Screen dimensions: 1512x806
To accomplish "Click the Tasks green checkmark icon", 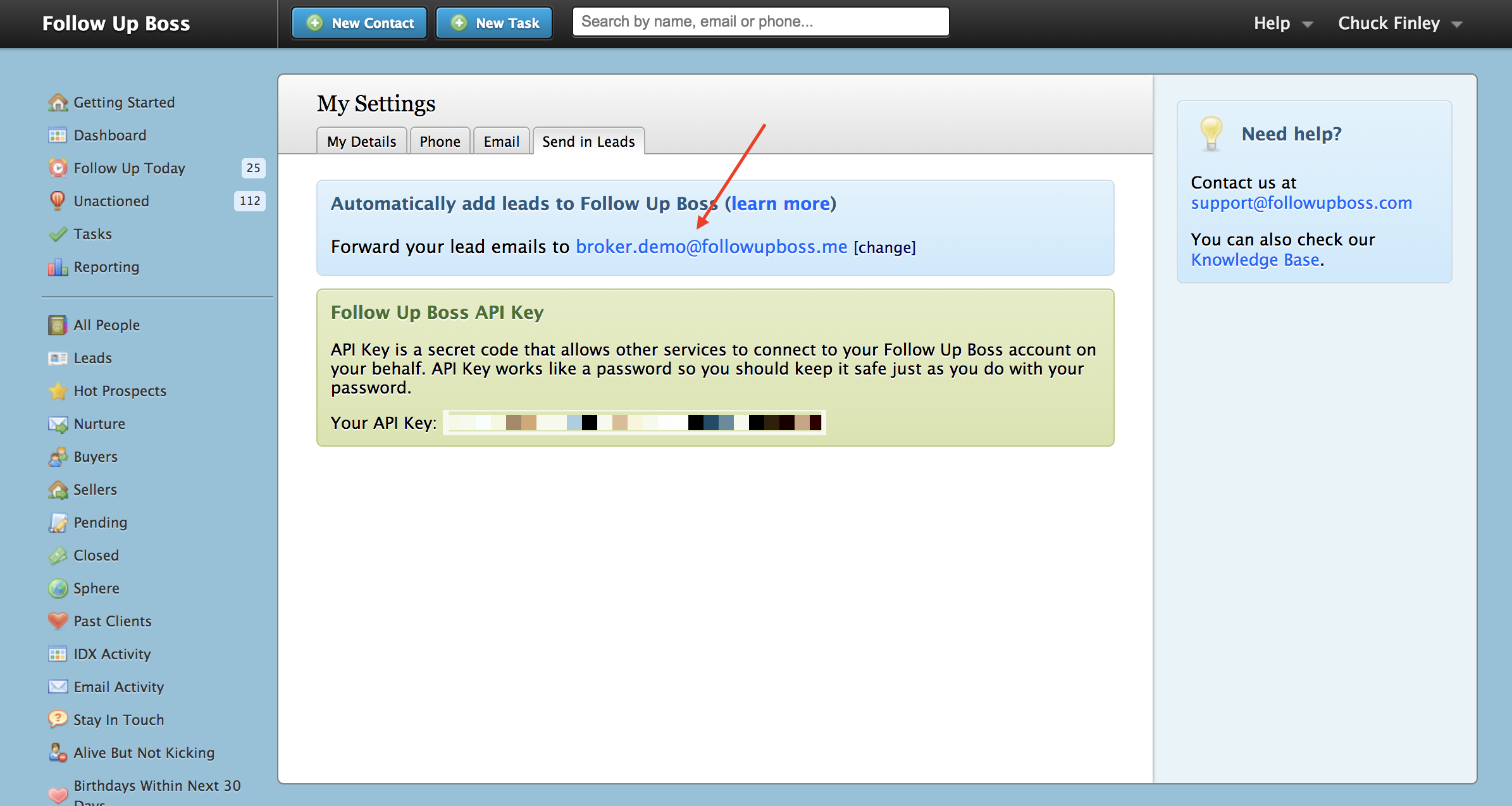I will pos(58,234).
